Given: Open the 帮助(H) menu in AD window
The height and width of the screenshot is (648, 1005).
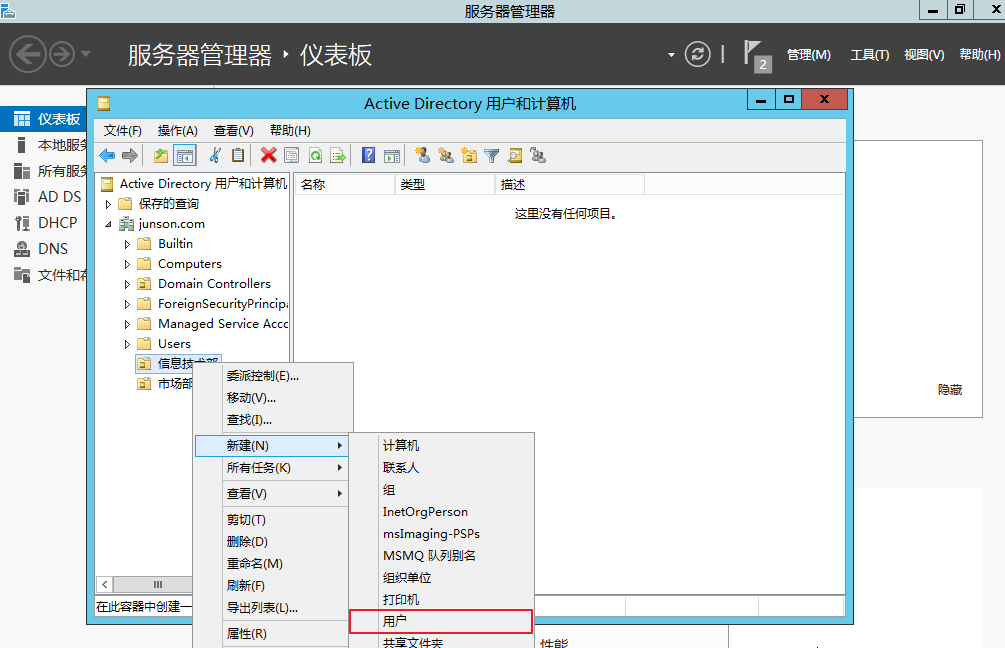Looking at the screenshot, I should tap(290, 131).
